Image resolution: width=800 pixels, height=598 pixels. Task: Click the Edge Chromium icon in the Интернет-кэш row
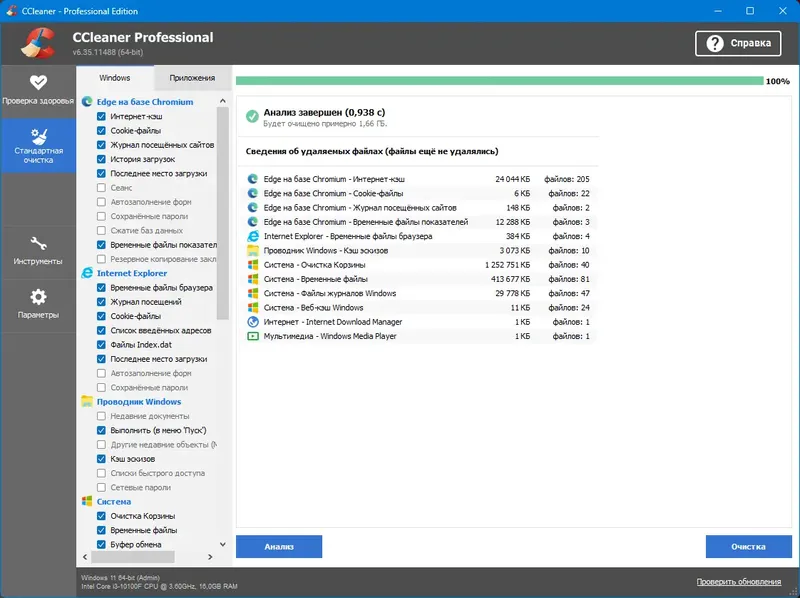coord(254,179)
